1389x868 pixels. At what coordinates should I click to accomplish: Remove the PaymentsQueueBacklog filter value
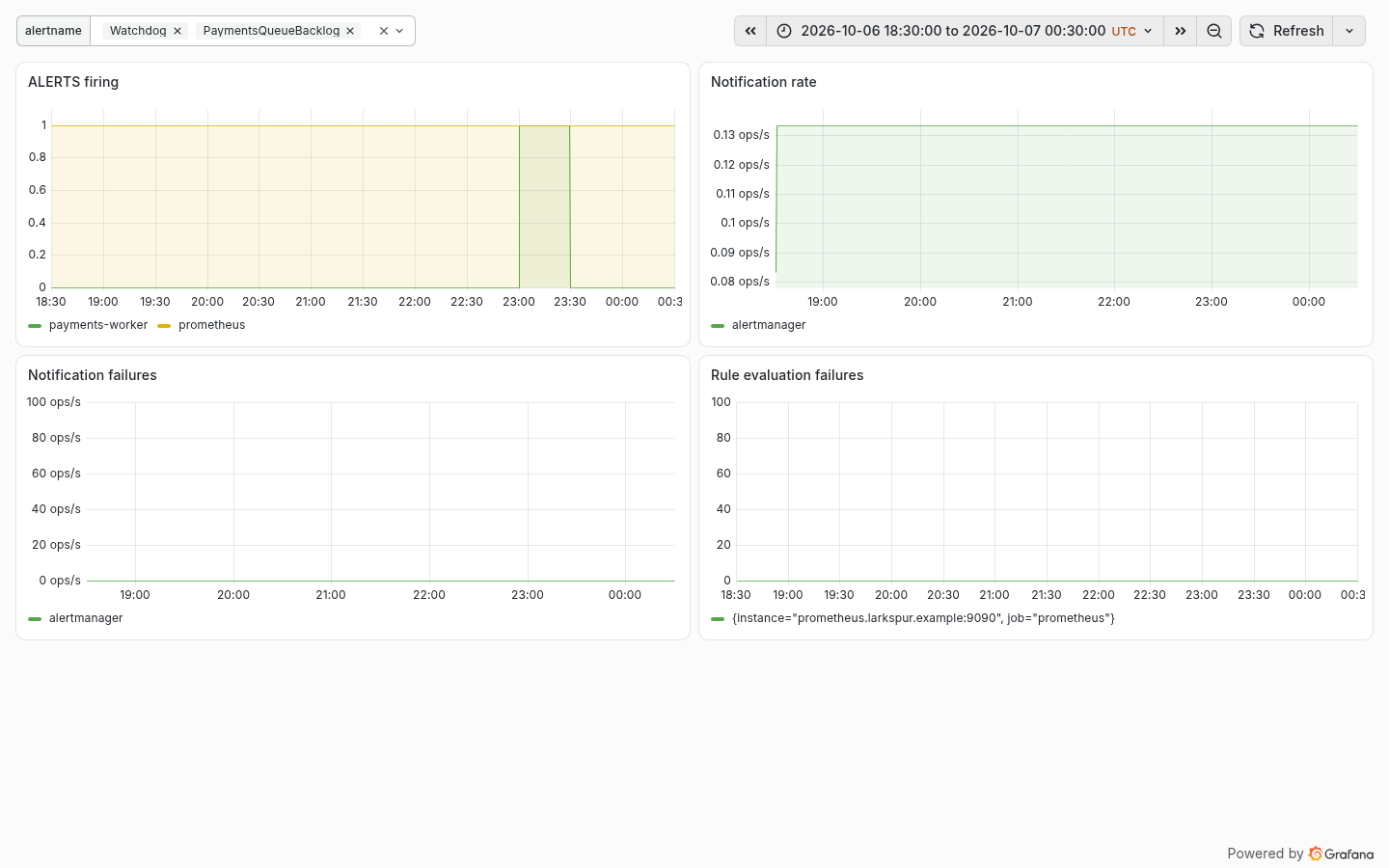350,31
